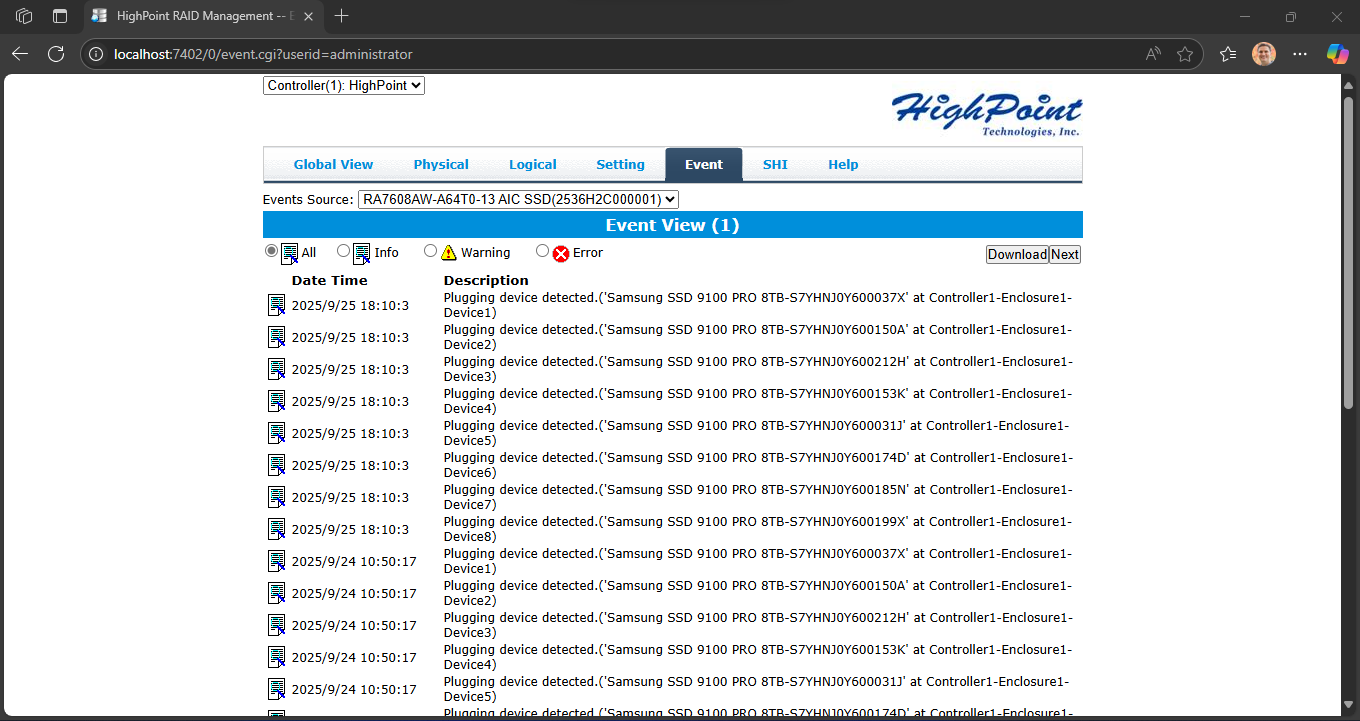This screenshot has width=1360, height=721.
Task: Switch to the Physical tab
Action: [441, 164]
